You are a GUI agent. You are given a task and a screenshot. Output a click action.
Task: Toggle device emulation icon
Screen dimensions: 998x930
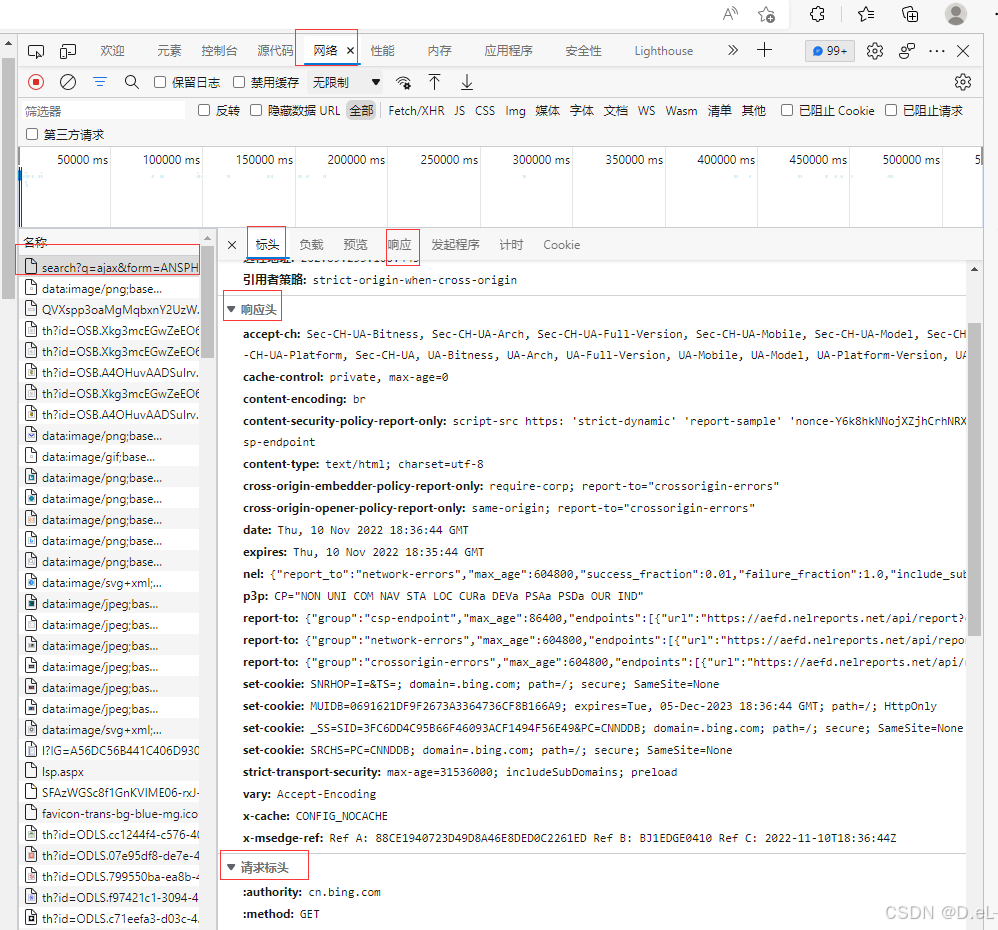(67, 51)
